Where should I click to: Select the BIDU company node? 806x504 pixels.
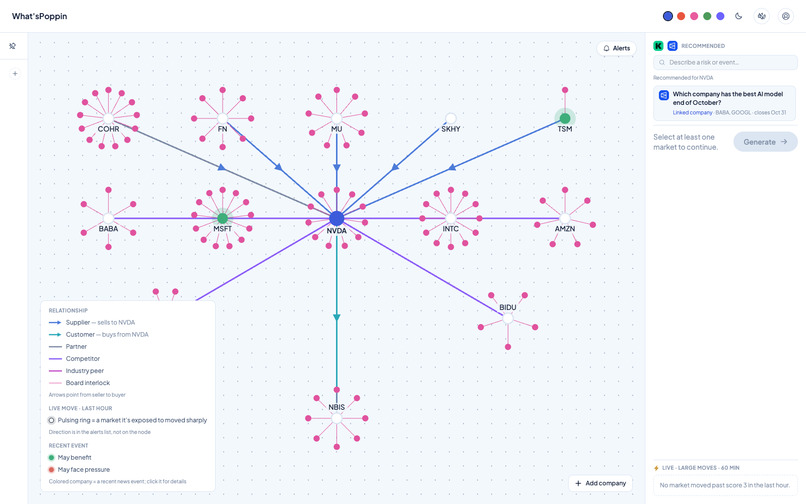508,318
